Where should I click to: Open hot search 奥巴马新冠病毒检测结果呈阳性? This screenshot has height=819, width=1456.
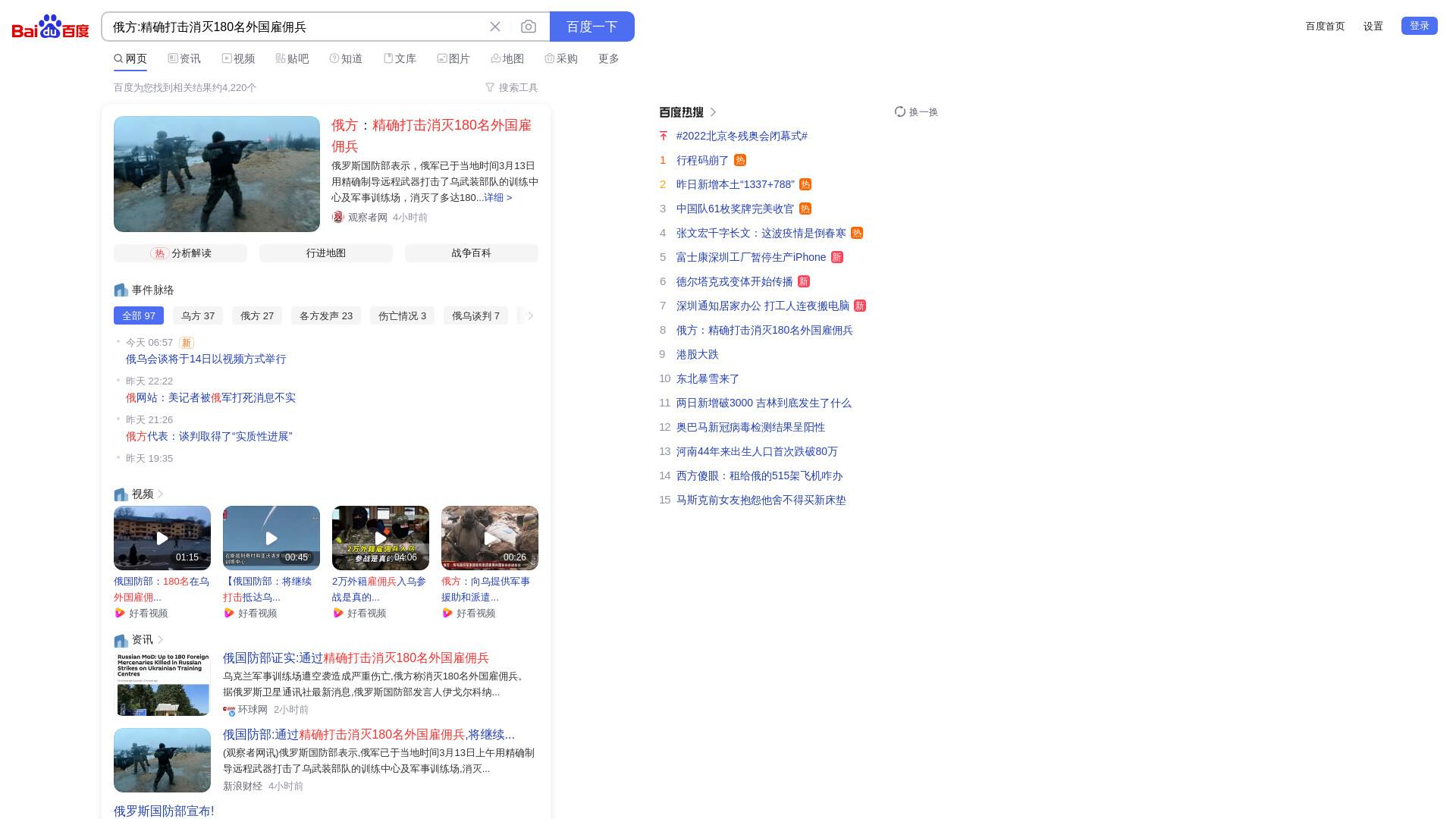(751, 427)
